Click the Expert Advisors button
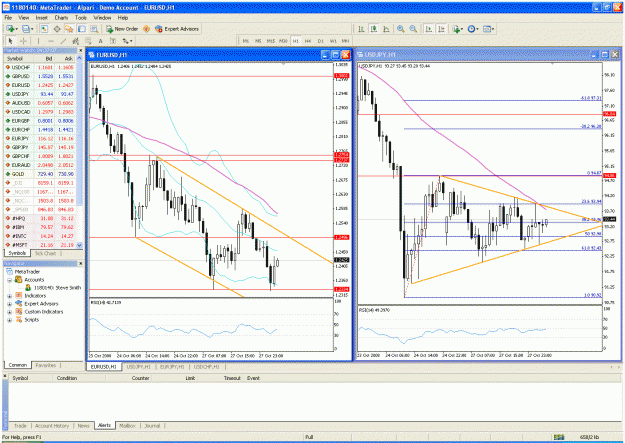 click(x=177, y=29)
